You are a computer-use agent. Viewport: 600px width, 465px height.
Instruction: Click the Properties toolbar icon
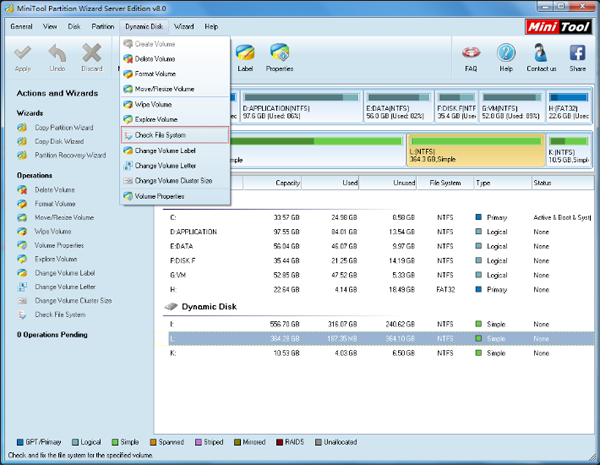click(279, 53)
